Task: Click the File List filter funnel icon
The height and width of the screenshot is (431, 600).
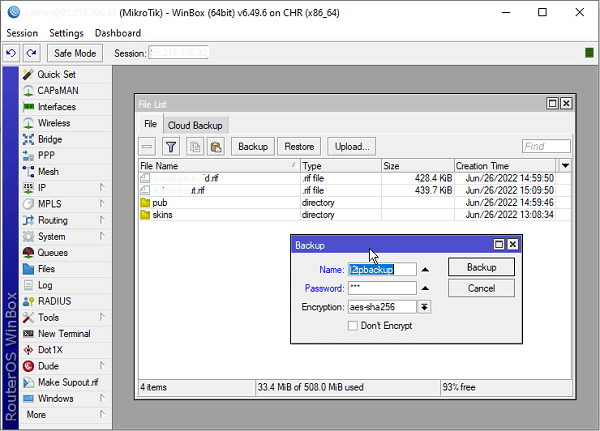Action: pyautogui.click(x=171, y=147)
